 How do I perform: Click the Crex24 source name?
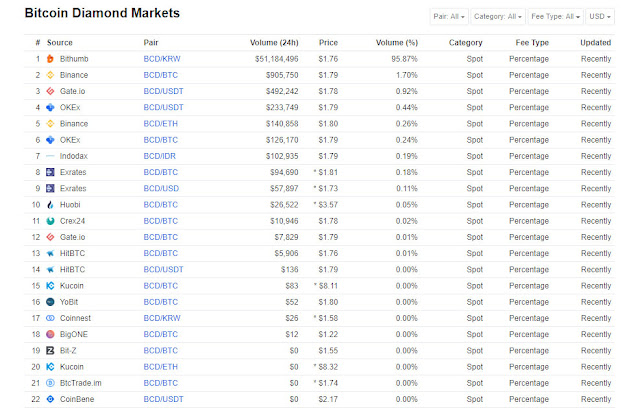click(72, 221)
